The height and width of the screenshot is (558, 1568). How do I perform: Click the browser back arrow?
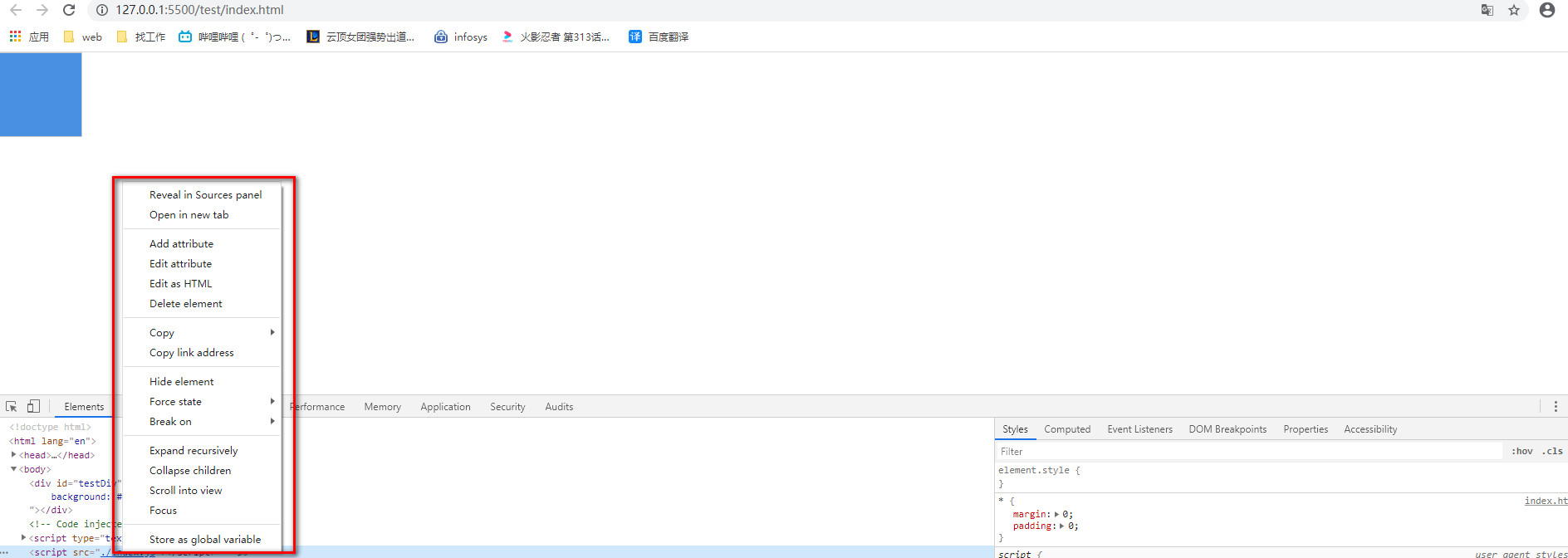point(15,10)
